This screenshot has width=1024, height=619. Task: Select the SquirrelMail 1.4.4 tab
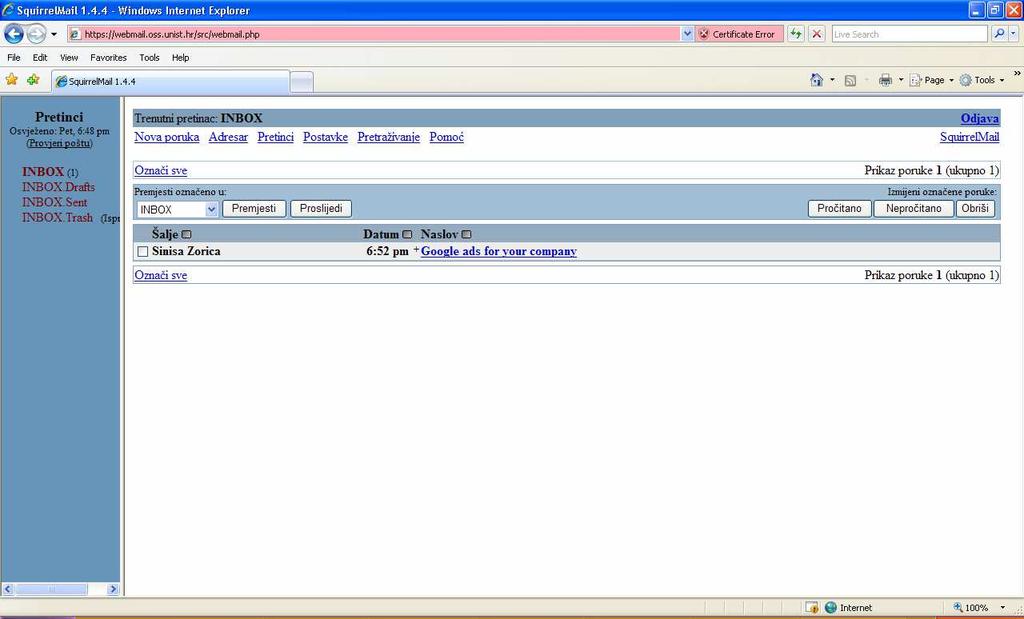pyautogui.click(x=170, y=82)
